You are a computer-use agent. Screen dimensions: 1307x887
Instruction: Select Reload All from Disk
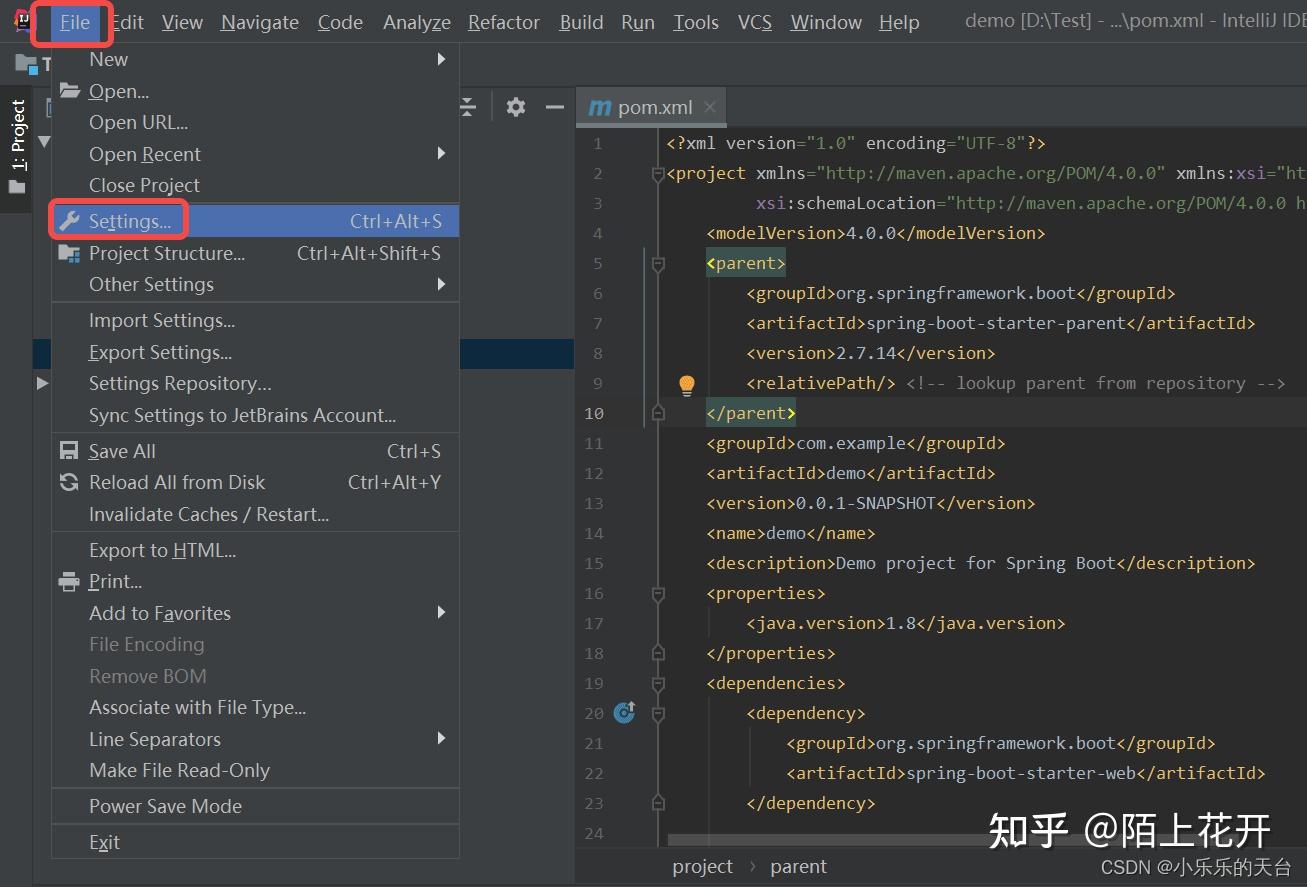pyautogui.click(x=255, y=482)
